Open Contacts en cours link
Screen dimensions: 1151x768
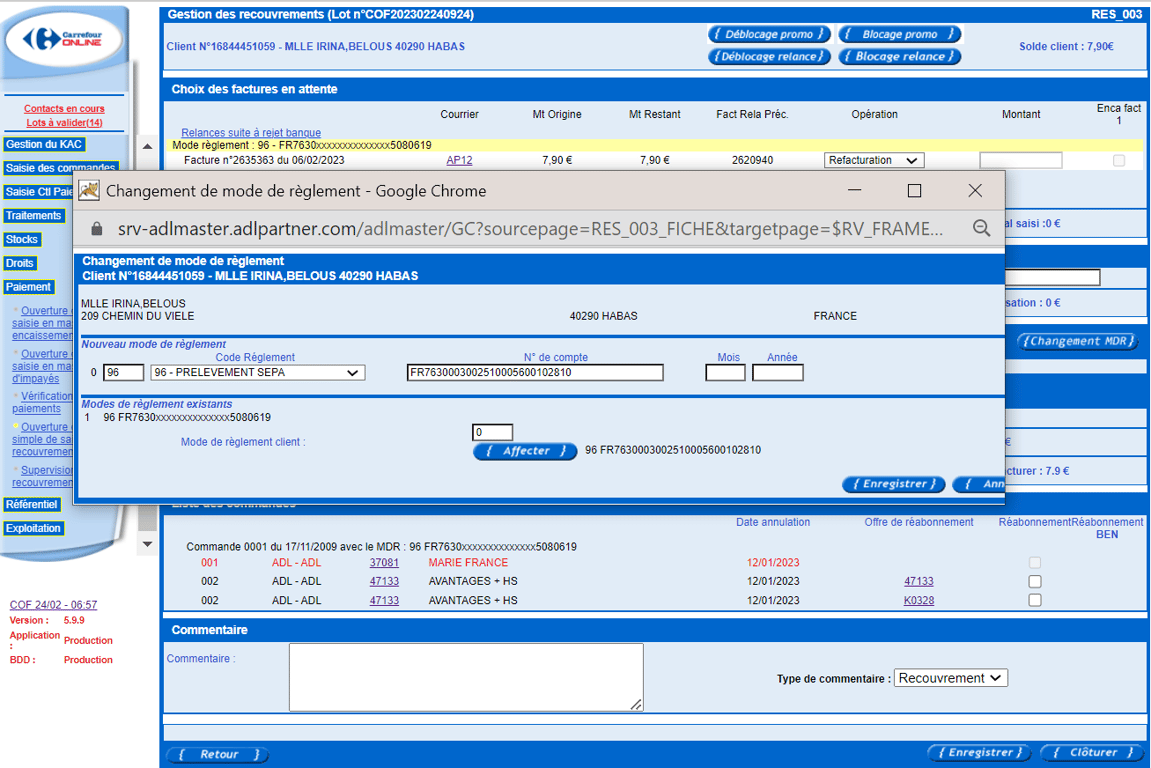point(64,109)
